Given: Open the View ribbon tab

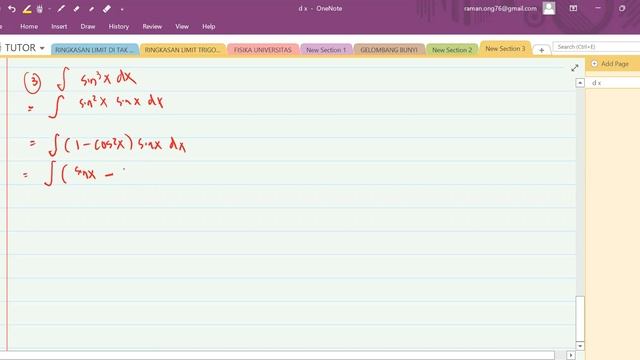Looking at the screenshot, I should (x=182, y=27).
